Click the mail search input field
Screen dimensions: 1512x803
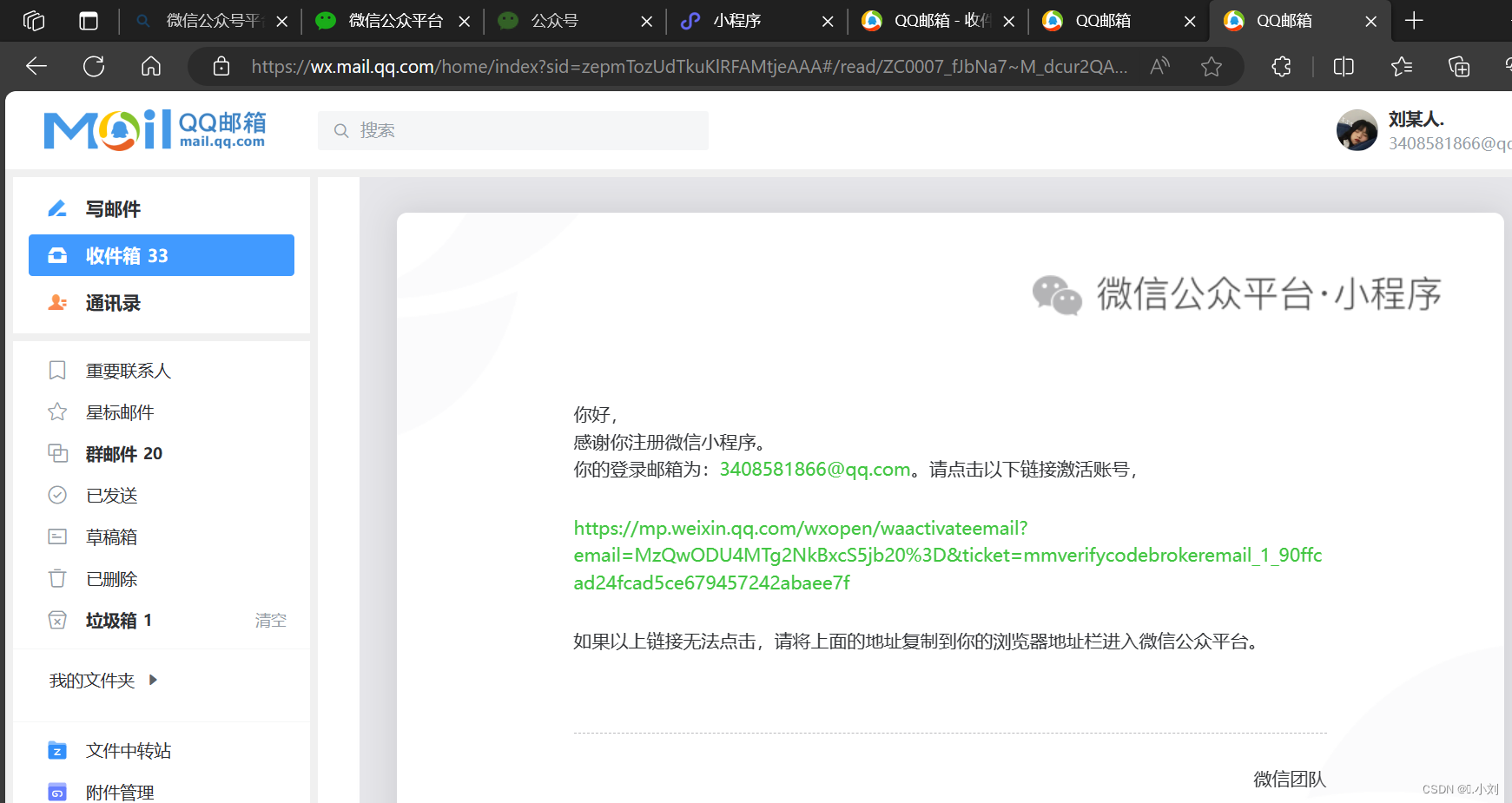(x=513, y=130)
